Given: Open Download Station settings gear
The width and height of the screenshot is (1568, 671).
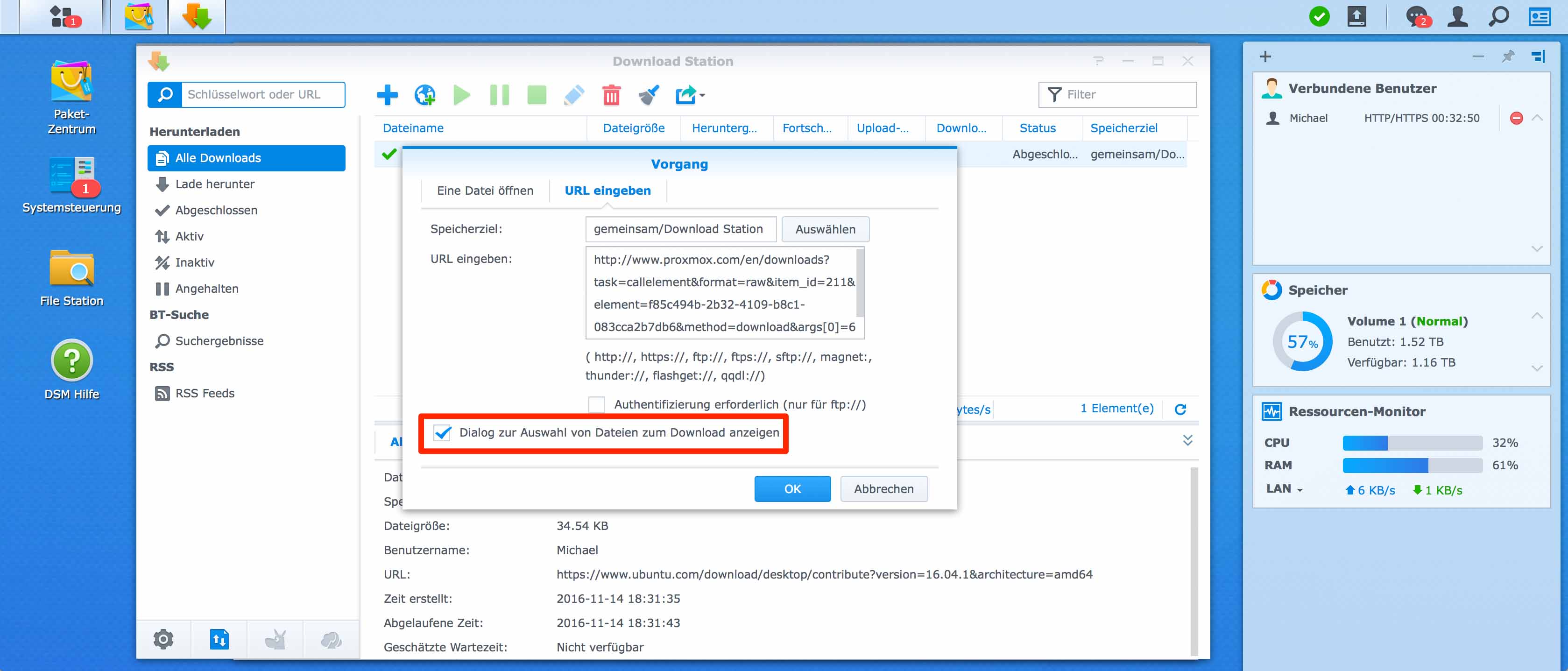Looking at the screenshot, I should 163,639.
